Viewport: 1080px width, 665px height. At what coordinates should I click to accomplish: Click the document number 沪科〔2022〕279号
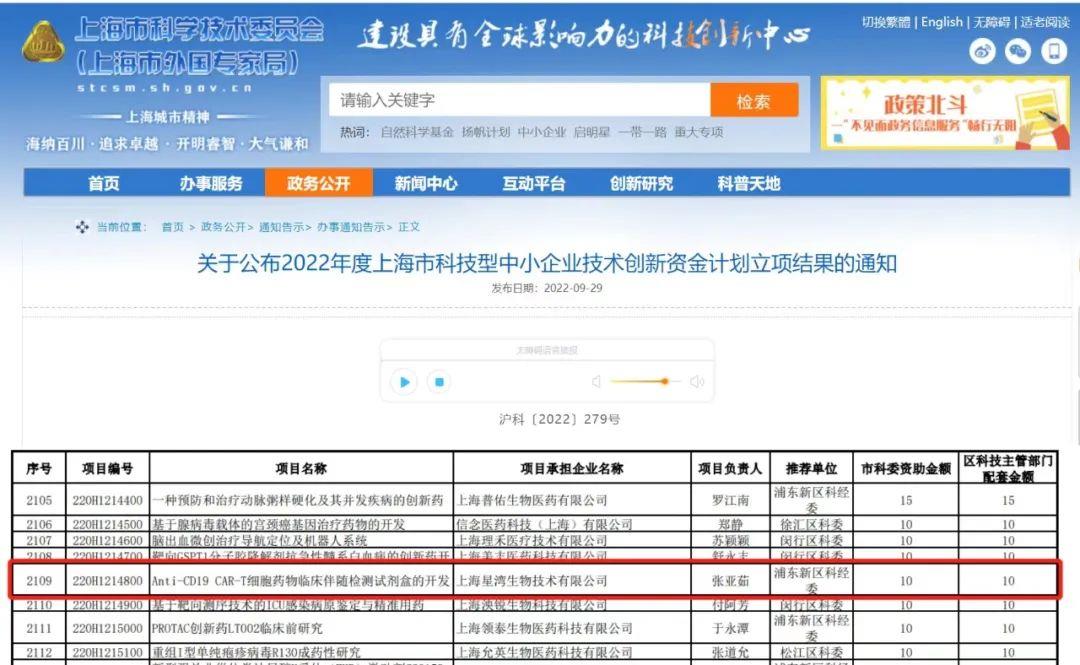pyautogui.click(x=559, y=419)
